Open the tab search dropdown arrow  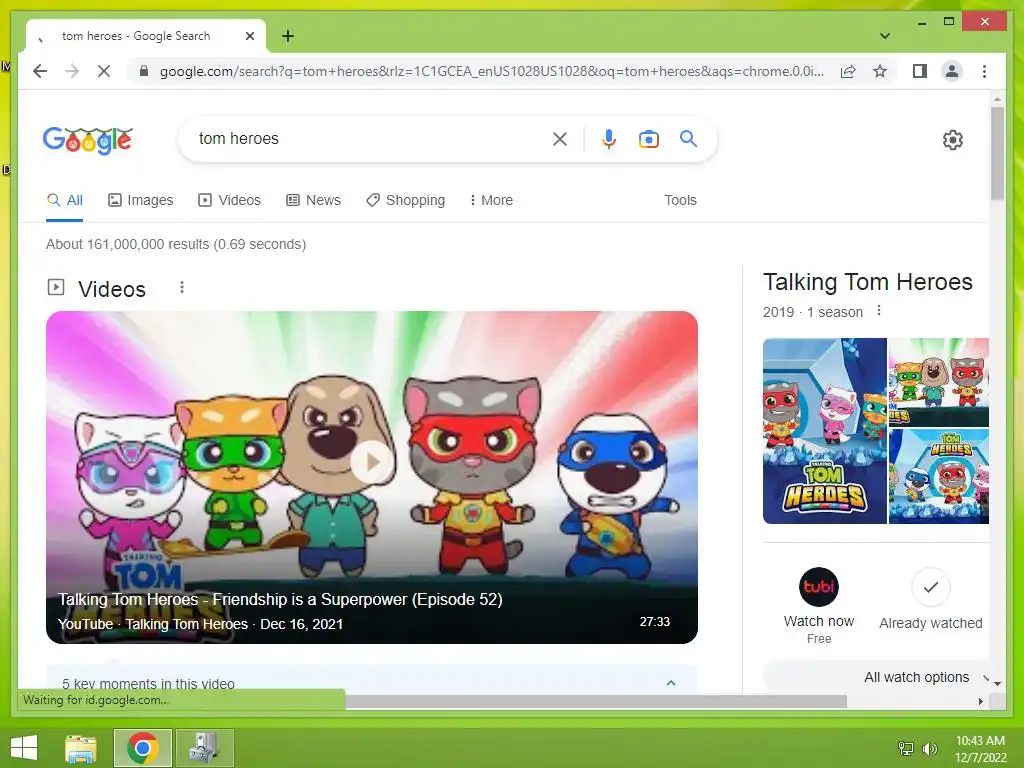tap(885, 36)
